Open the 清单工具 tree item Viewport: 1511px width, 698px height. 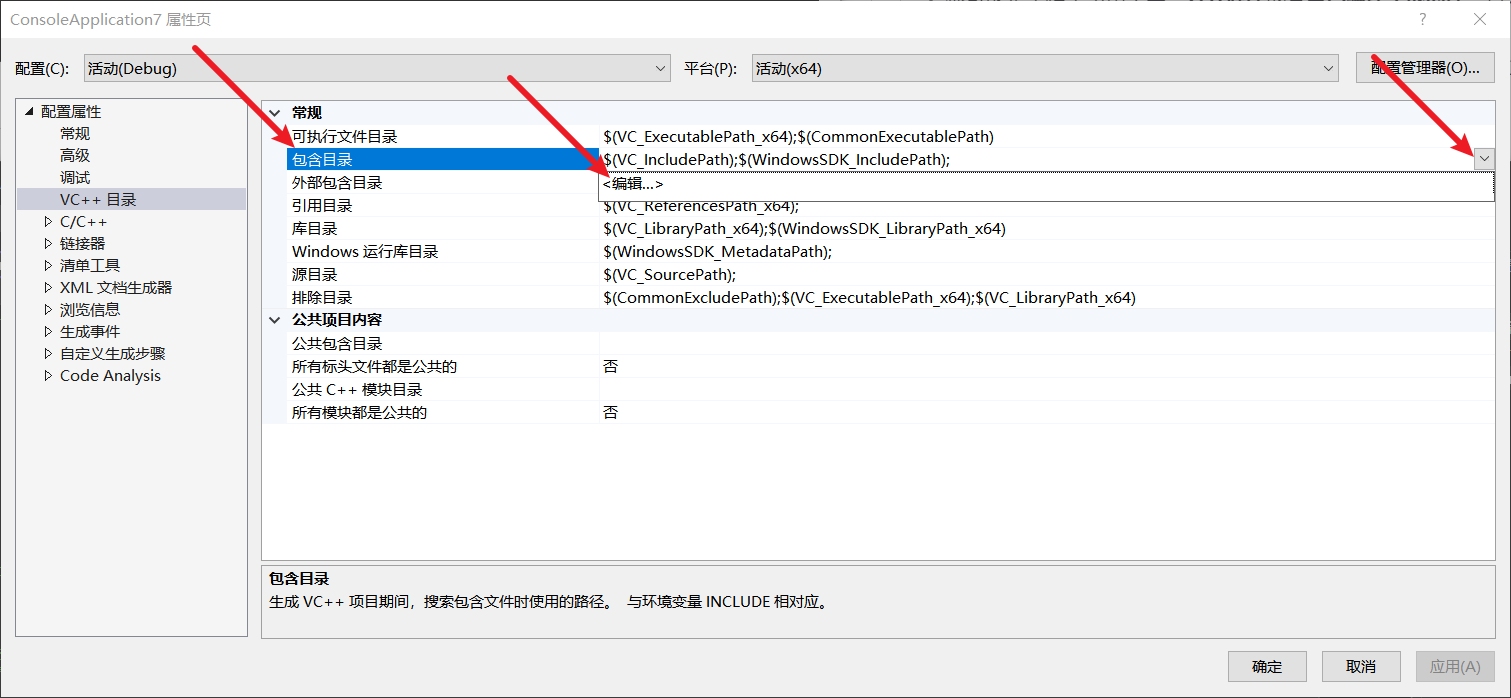[90, 265]
